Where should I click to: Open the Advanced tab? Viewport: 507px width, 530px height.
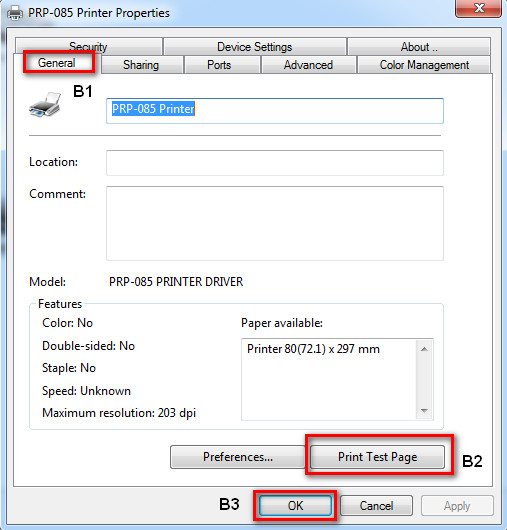(308, 65)
